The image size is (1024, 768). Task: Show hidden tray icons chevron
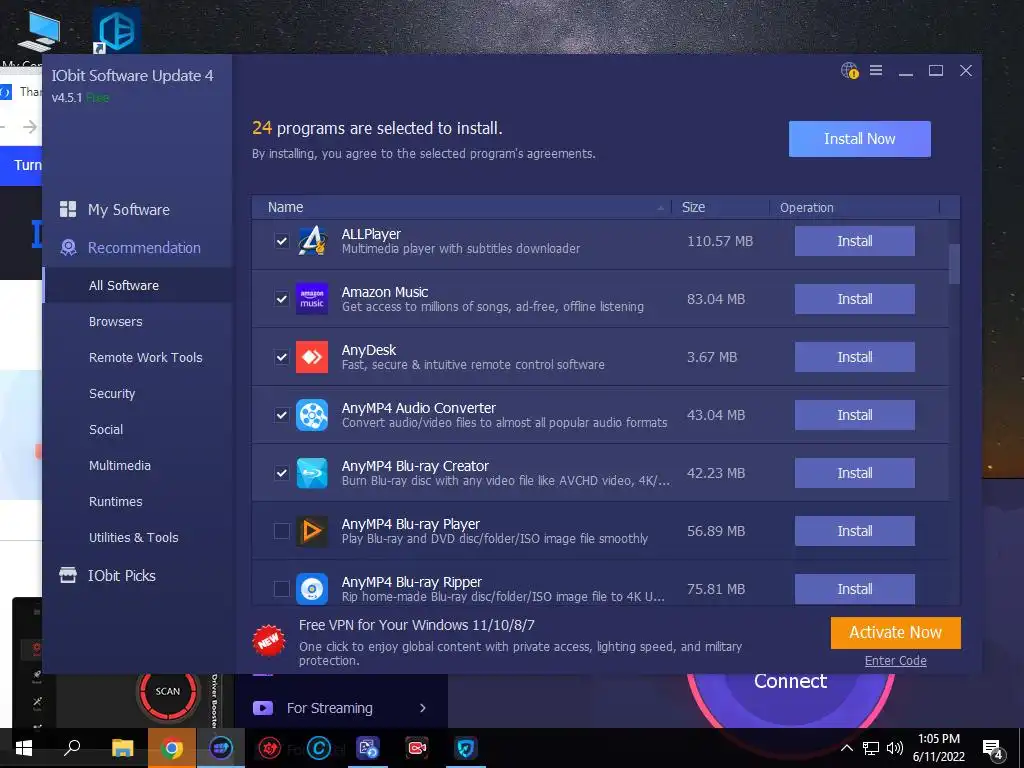(x=846, y=748)
